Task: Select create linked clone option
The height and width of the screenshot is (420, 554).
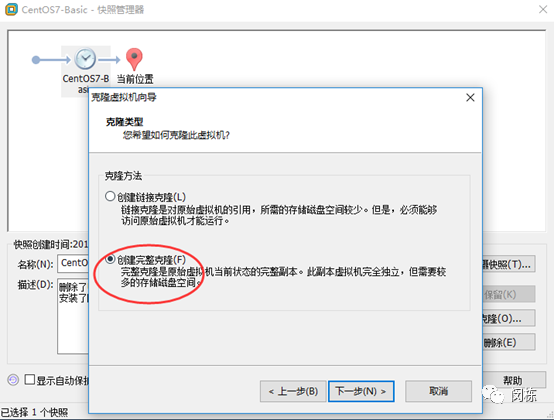Action: [x=110, y=196]
